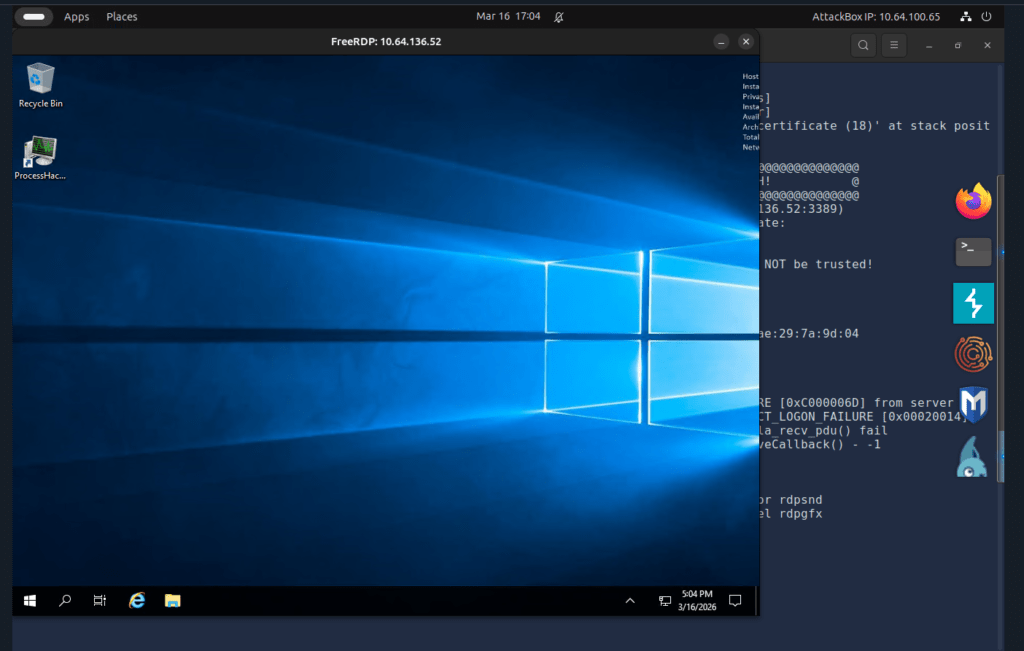Open Windows taskbar search

tap(65, 601)
